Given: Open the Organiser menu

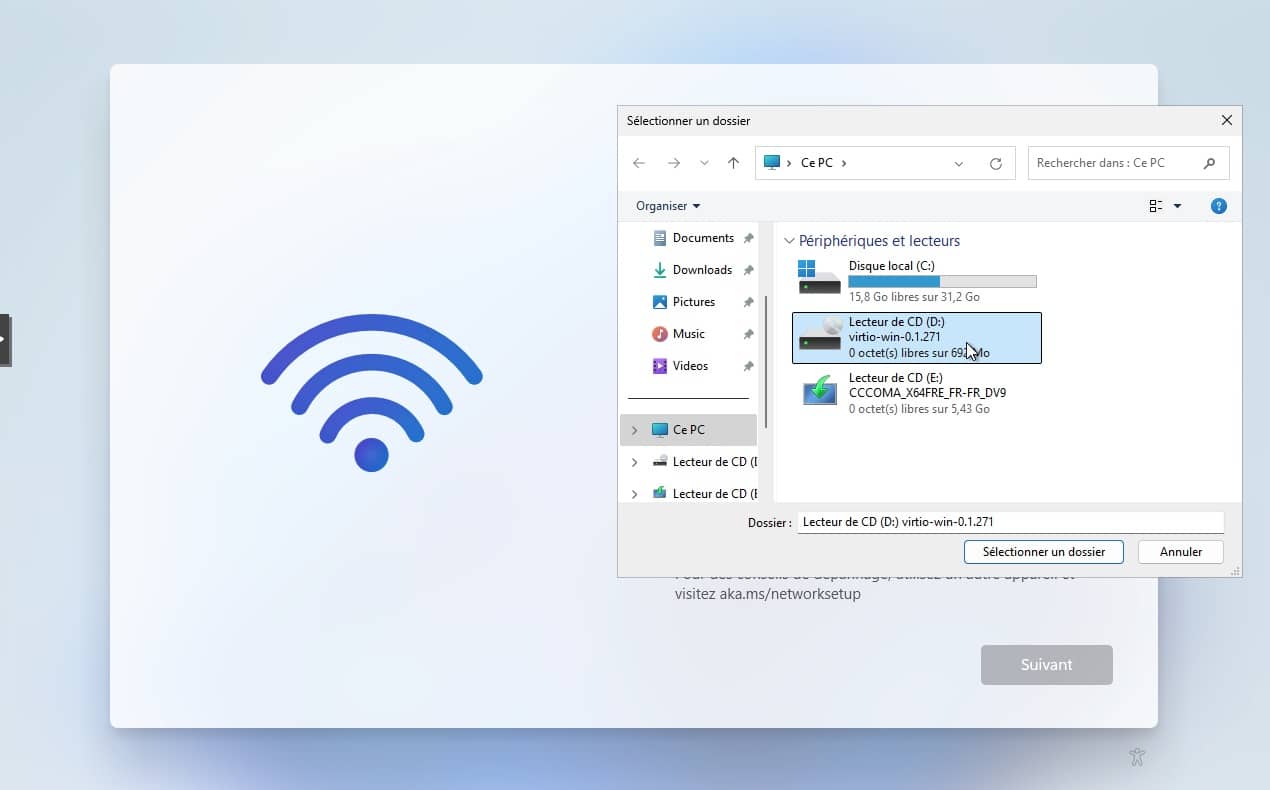Looking at the screenshot, I should [x=668, y=206].
